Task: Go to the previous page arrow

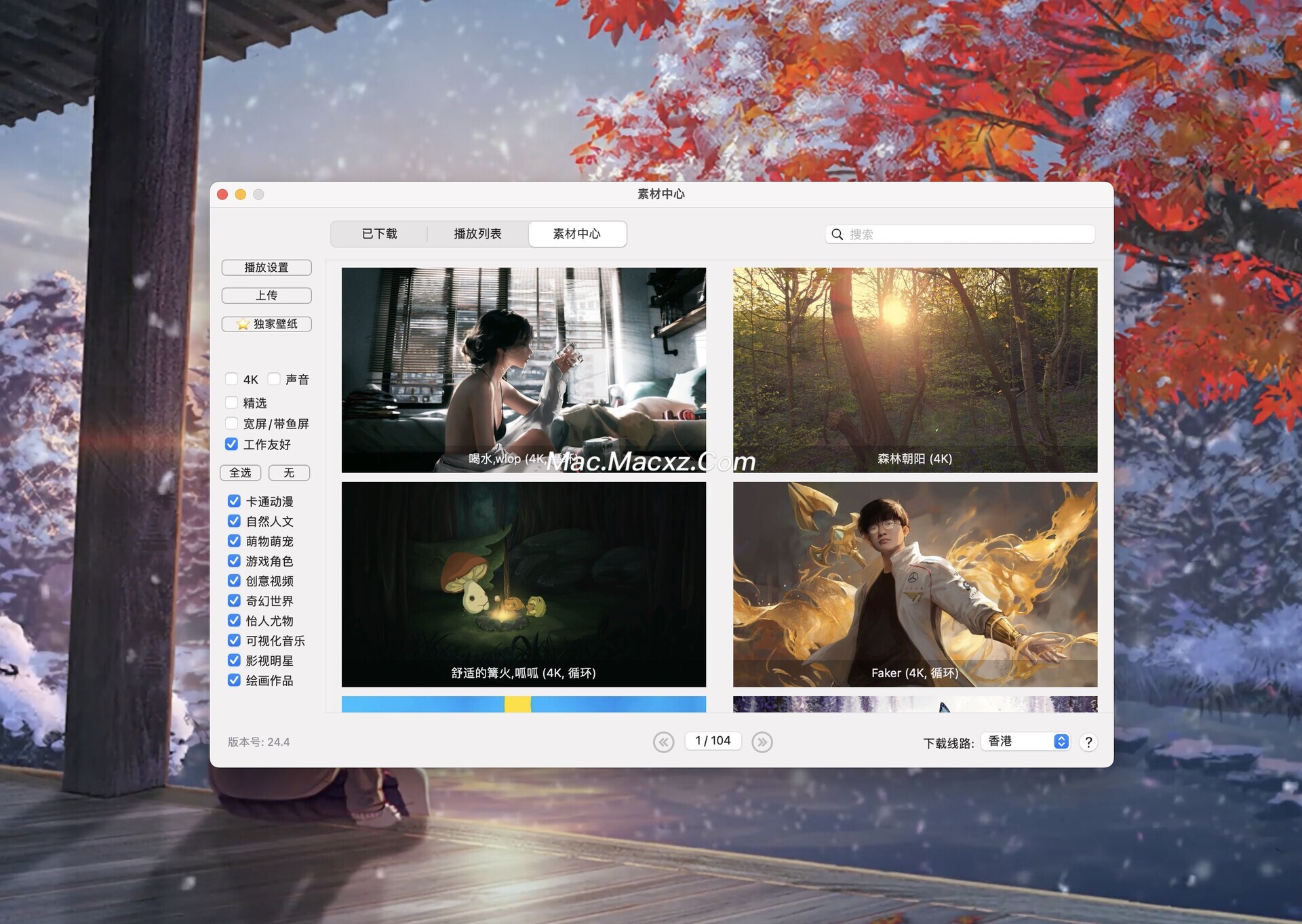Action: coord(663,742)
